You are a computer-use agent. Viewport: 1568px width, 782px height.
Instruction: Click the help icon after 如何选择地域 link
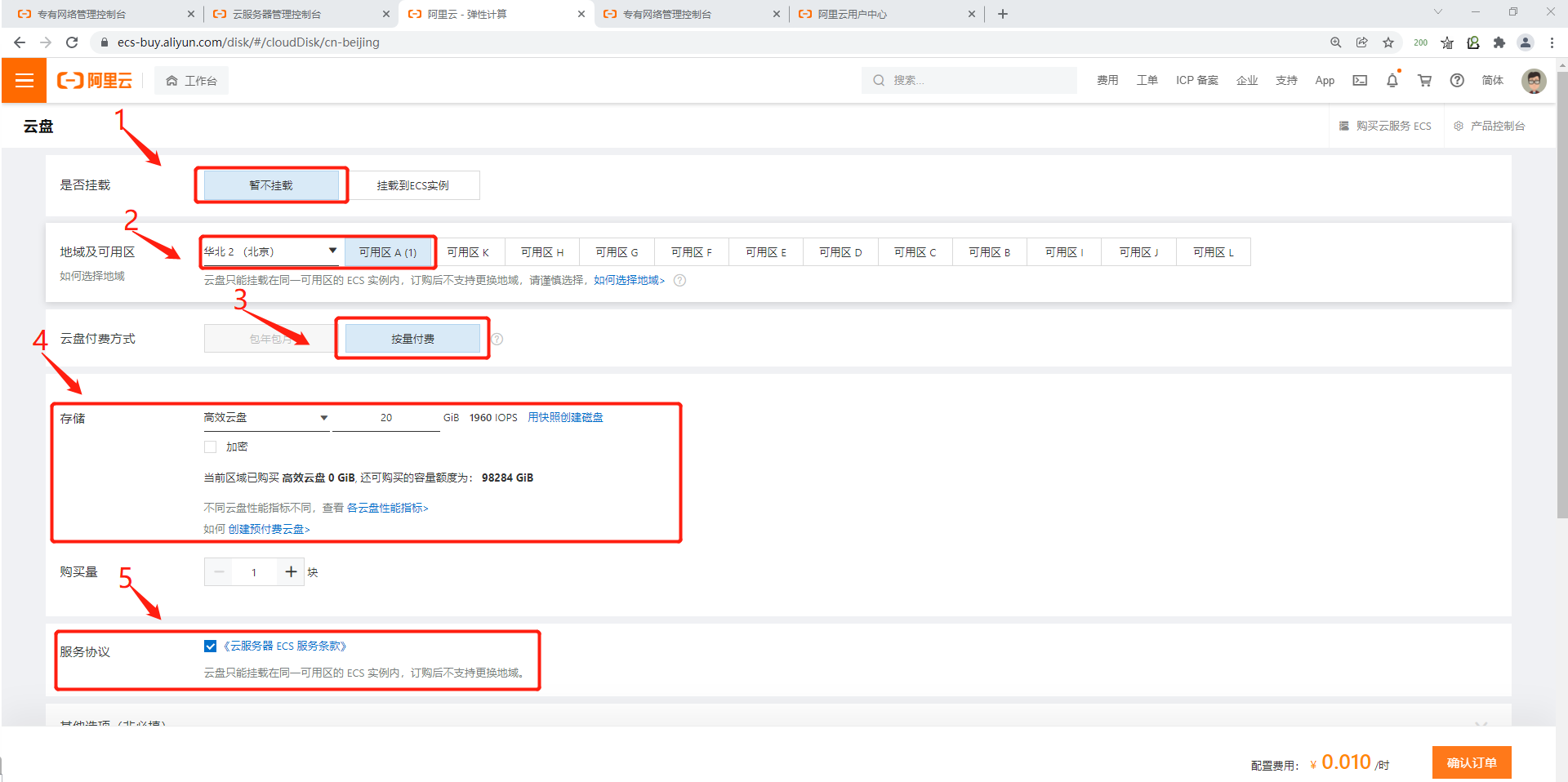click(679, 280)
